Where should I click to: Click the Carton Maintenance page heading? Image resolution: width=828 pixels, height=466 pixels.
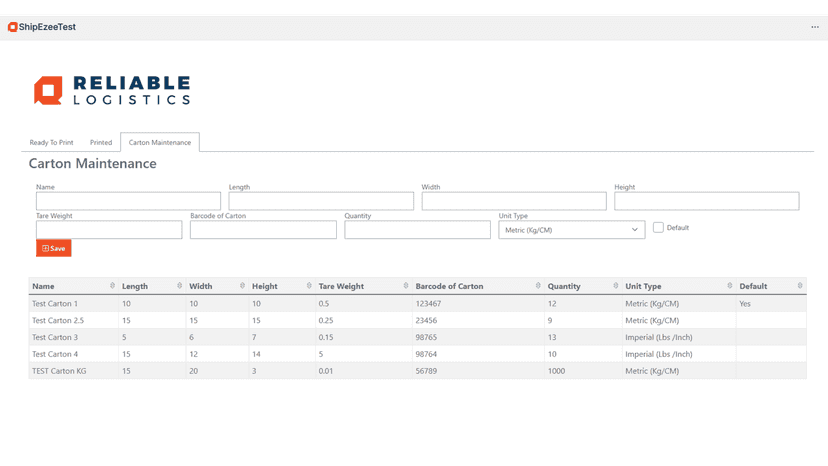pos(92,164)
